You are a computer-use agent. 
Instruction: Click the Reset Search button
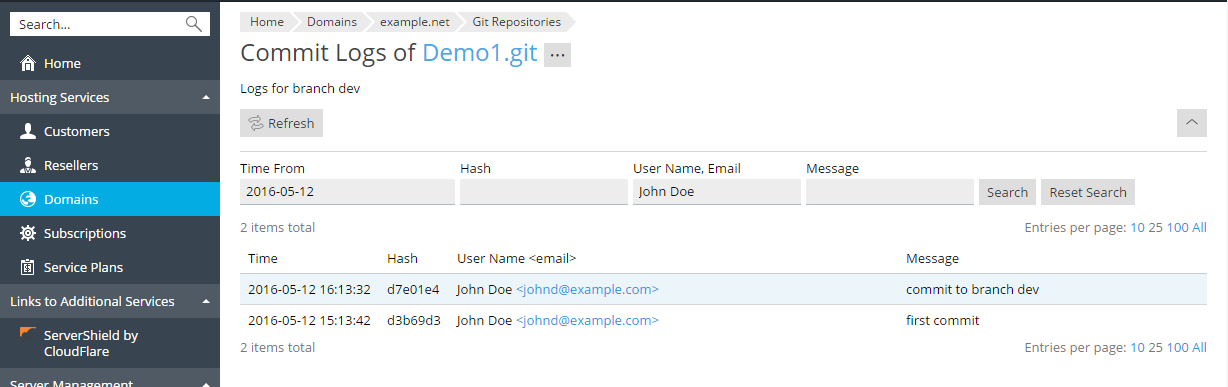tap(1088, 192)
